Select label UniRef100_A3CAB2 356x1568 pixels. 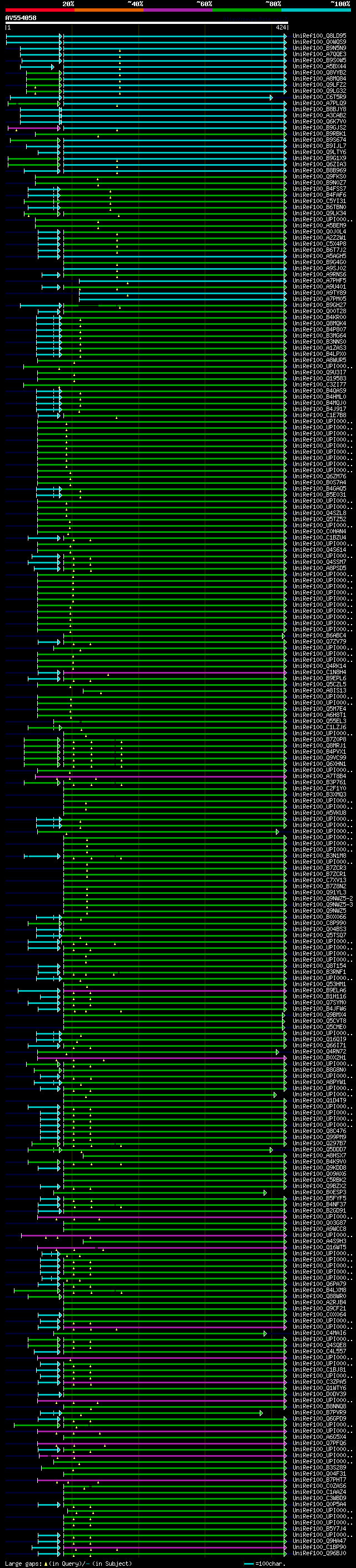pos(319,116)
